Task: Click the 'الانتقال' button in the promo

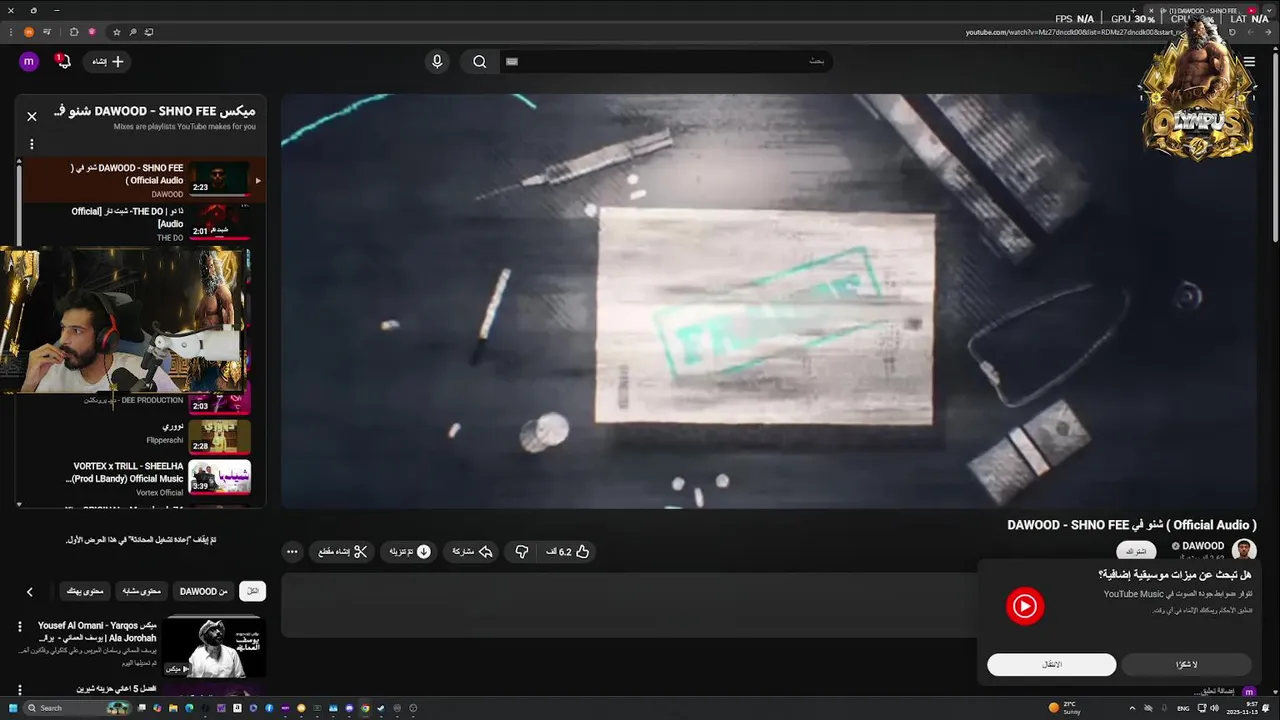Action: tap(1051, 664)
